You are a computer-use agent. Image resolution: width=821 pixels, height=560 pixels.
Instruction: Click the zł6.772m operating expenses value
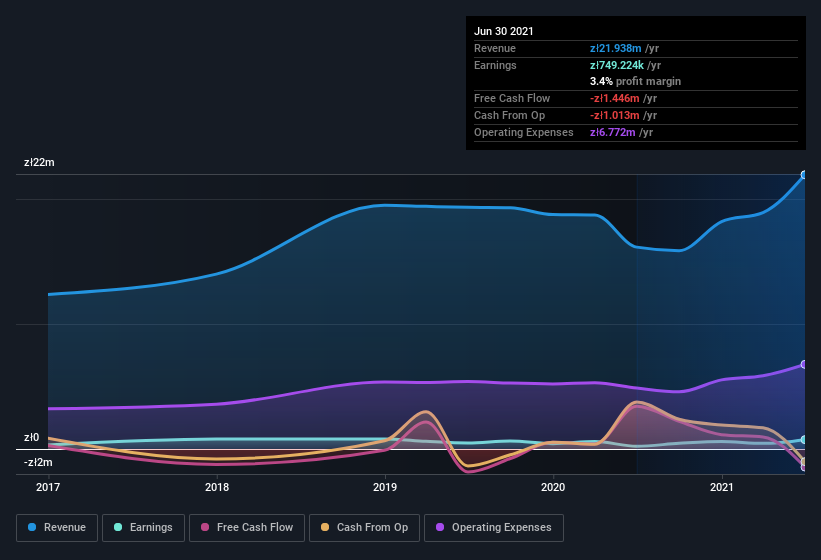click(x=613, y=132)
